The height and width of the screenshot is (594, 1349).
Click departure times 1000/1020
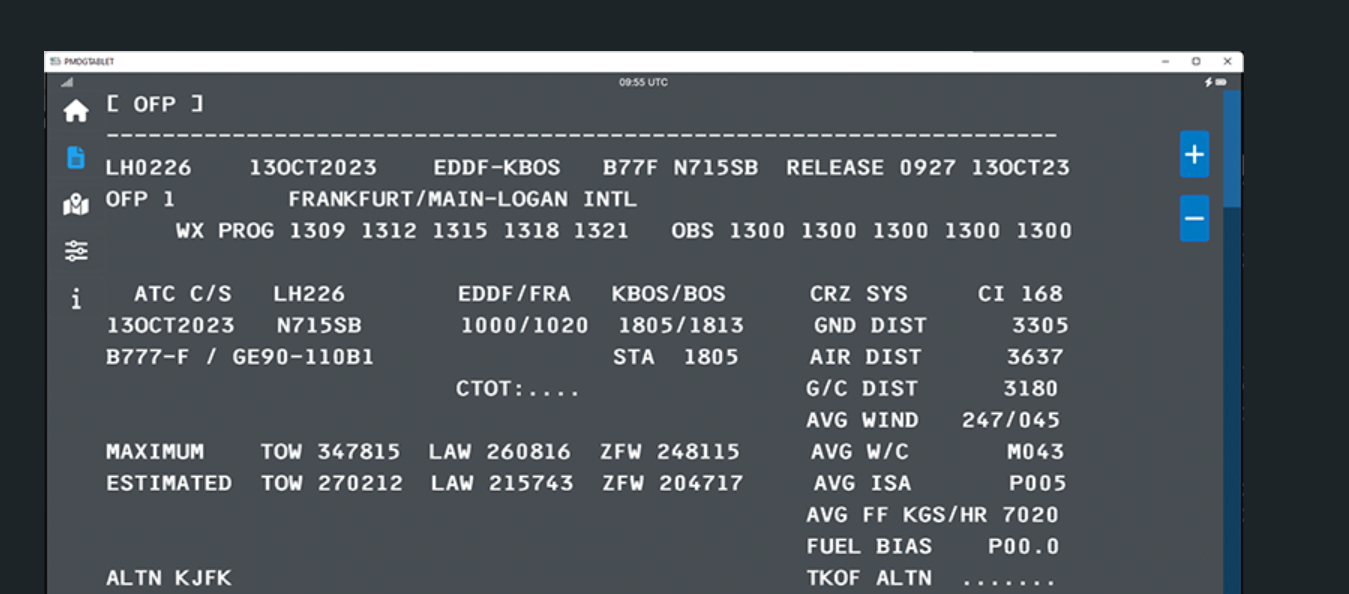click(x=525, y=326)
